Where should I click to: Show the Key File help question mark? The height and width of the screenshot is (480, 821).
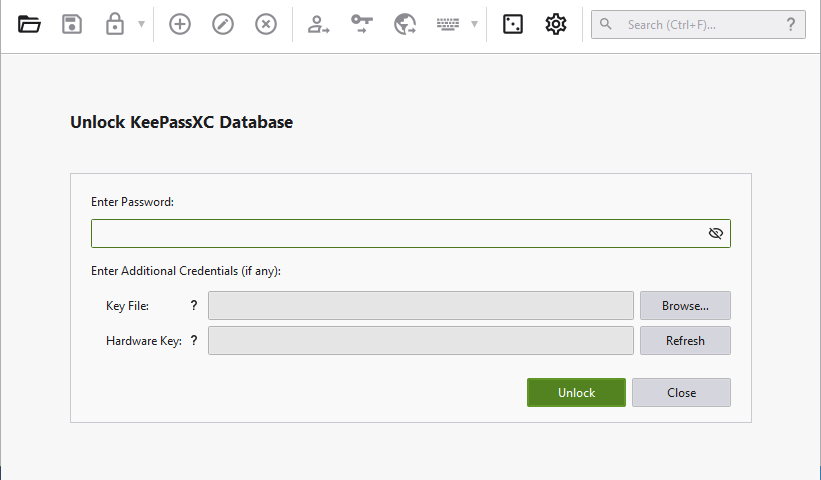[194, 306]
